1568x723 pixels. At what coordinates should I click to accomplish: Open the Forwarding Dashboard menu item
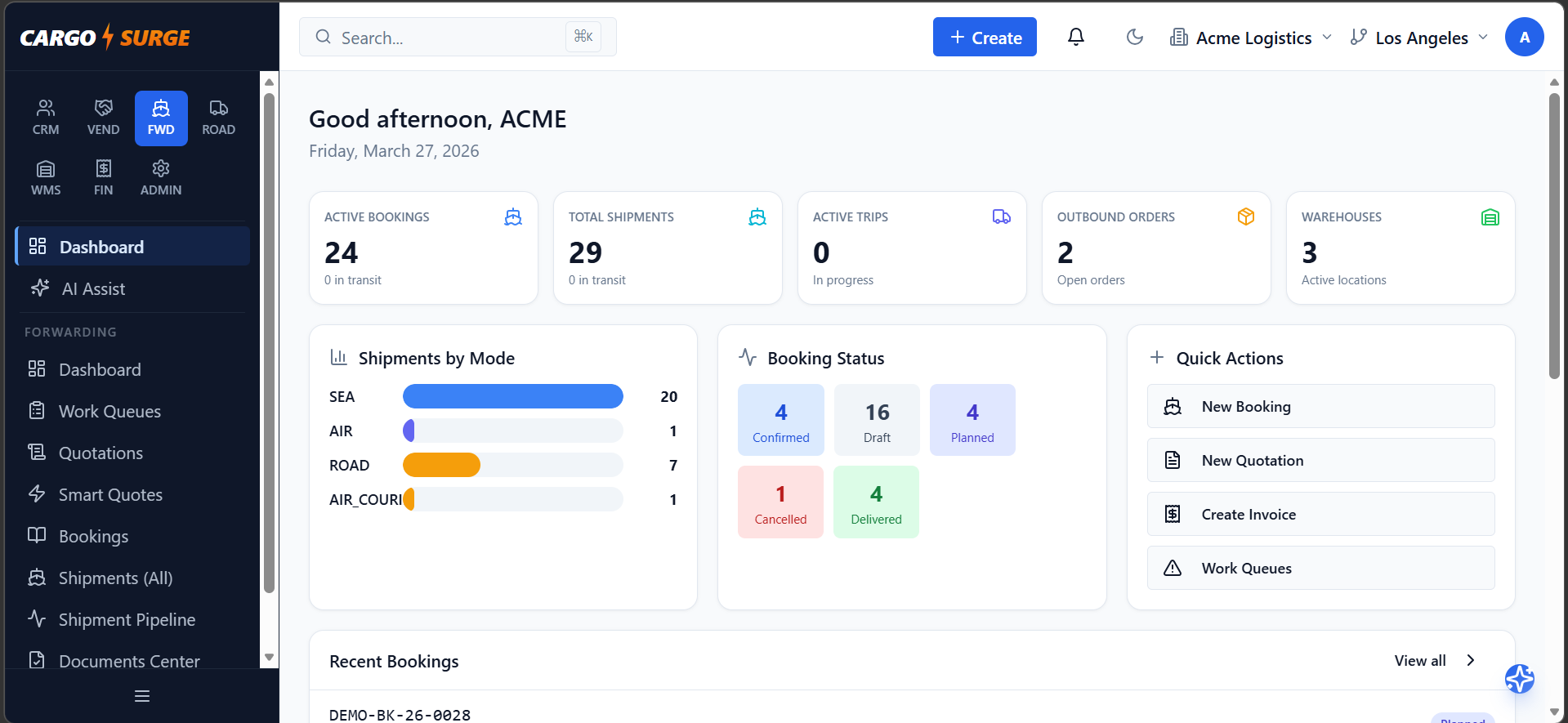(132, 369)
